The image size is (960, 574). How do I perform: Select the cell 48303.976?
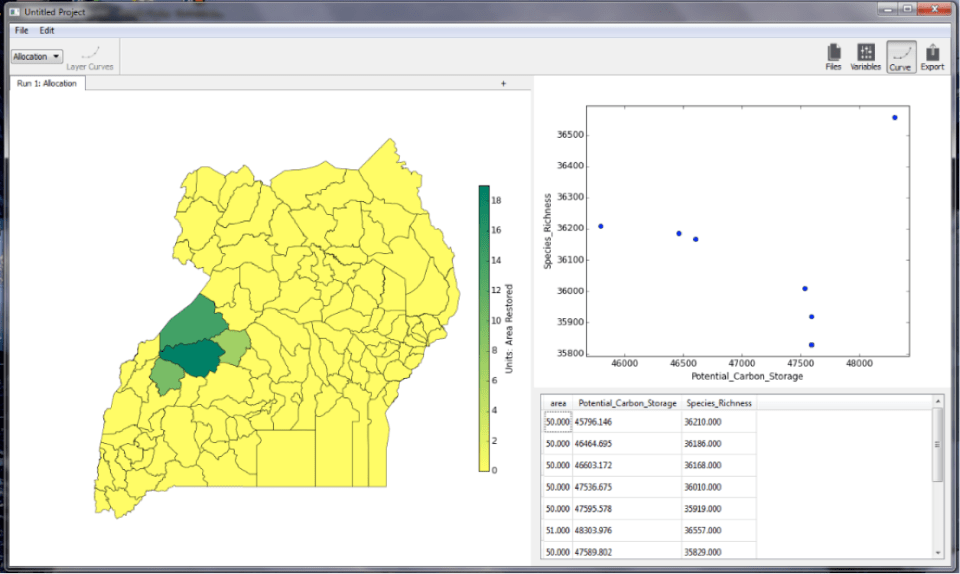[x=627, y=531]
